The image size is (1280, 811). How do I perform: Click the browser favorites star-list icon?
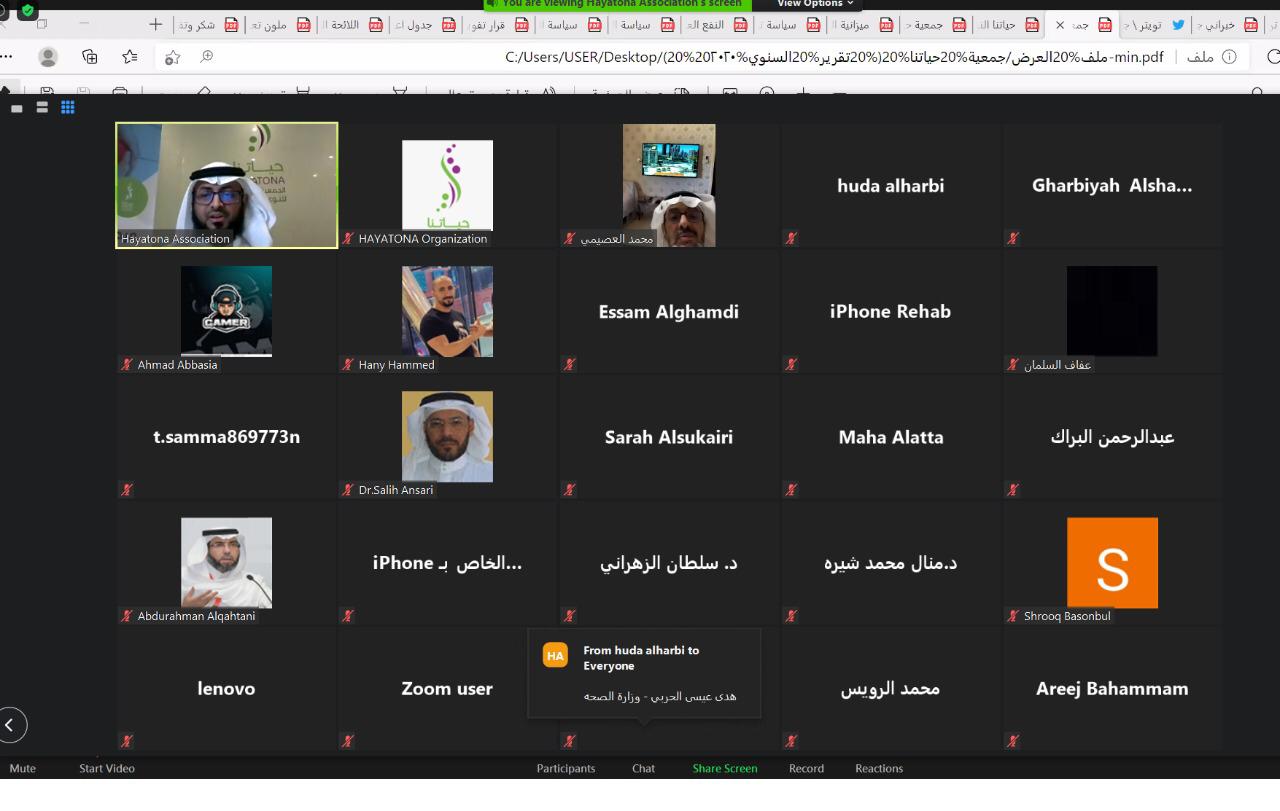tap(130, 57)
